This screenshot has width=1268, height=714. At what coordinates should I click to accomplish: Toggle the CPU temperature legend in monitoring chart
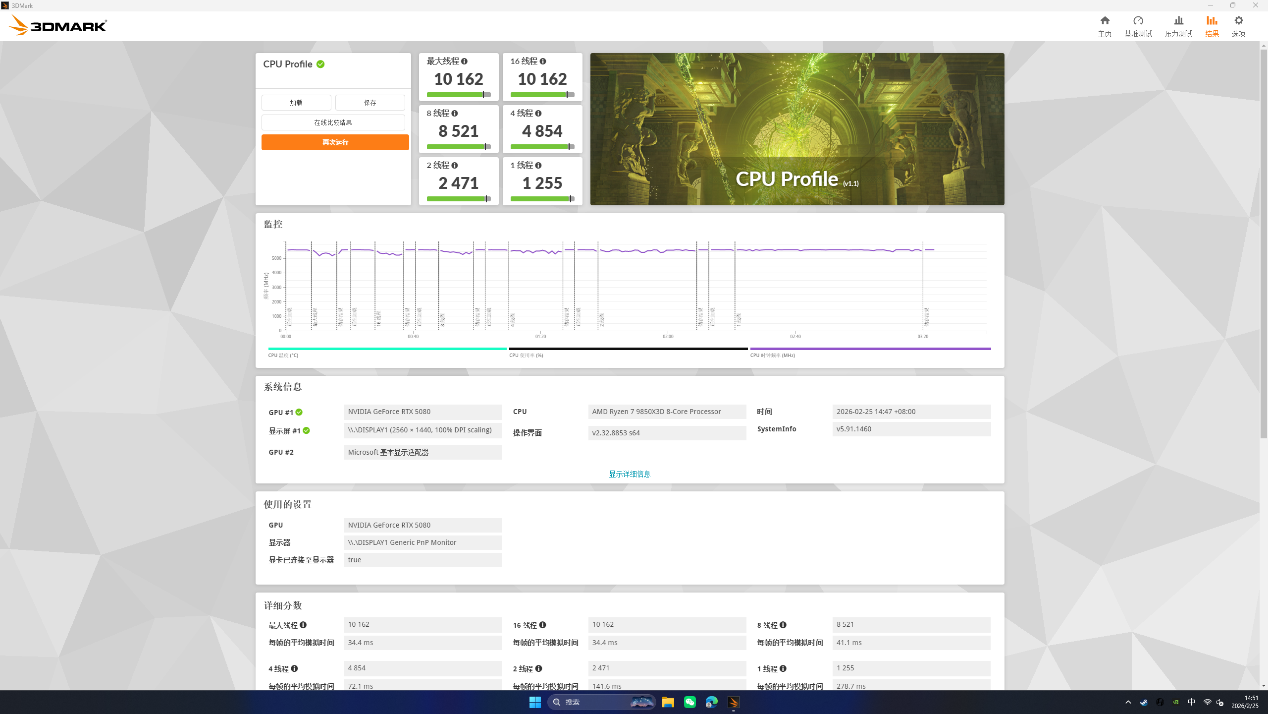tap(387, 351)
